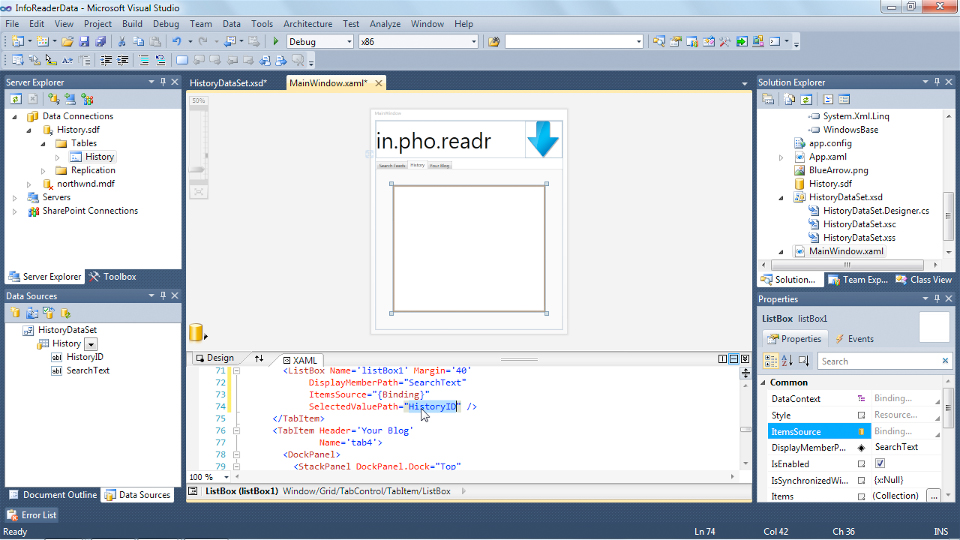
Task: Click Refresh icon in Data Sources toolbar
Action: click(x=65, y=313)
